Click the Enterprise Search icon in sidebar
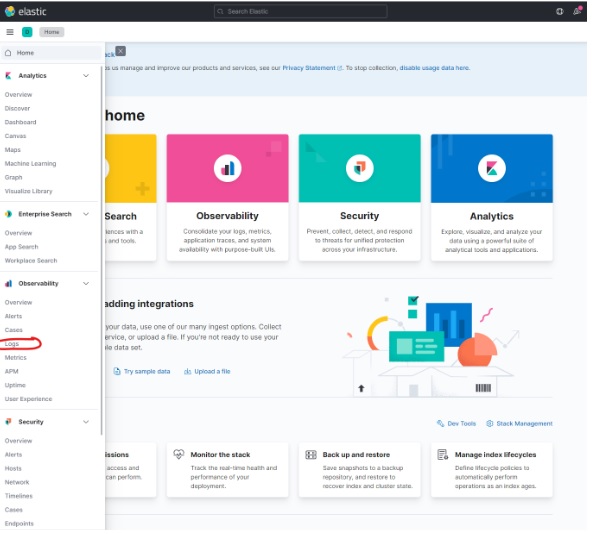This screenshot has width=593, height=534. point(8,214)
